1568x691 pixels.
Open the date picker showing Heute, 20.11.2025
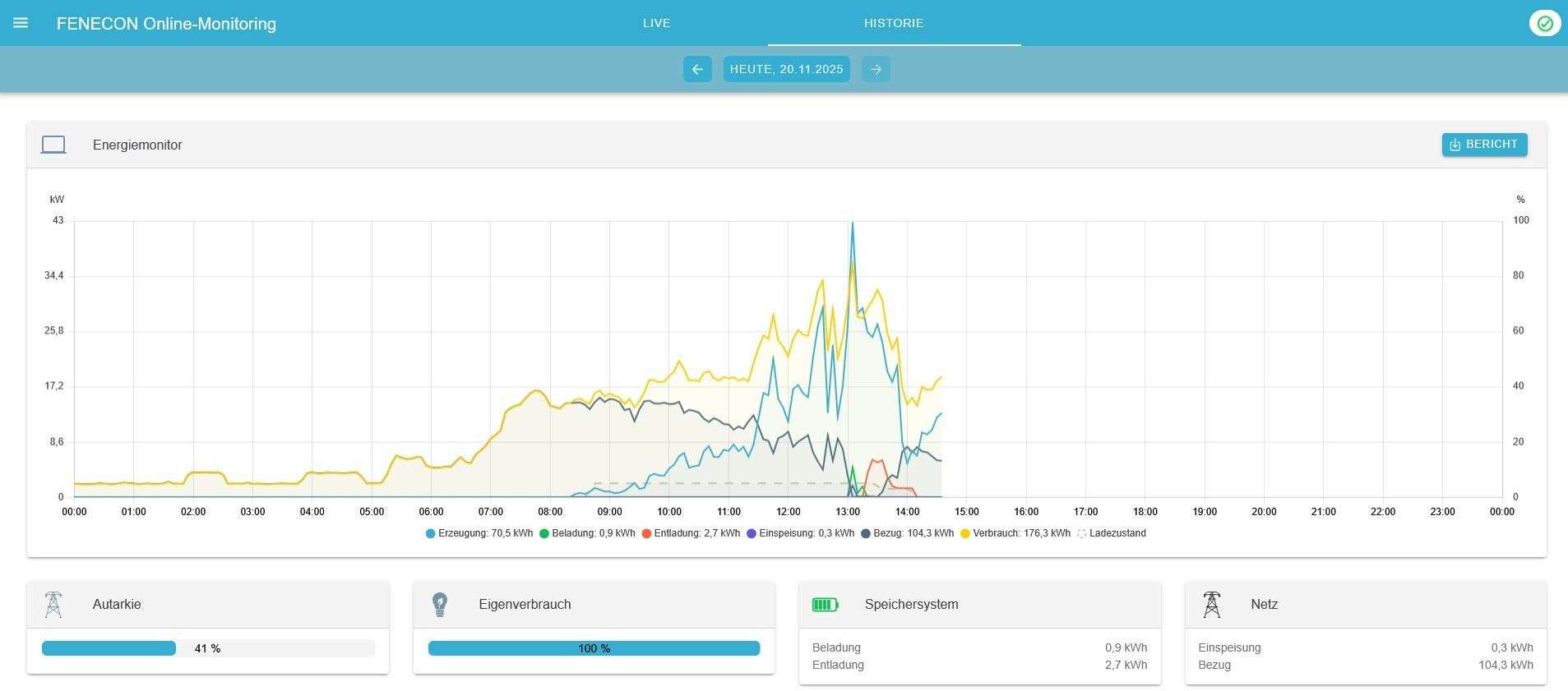point(786,69)
